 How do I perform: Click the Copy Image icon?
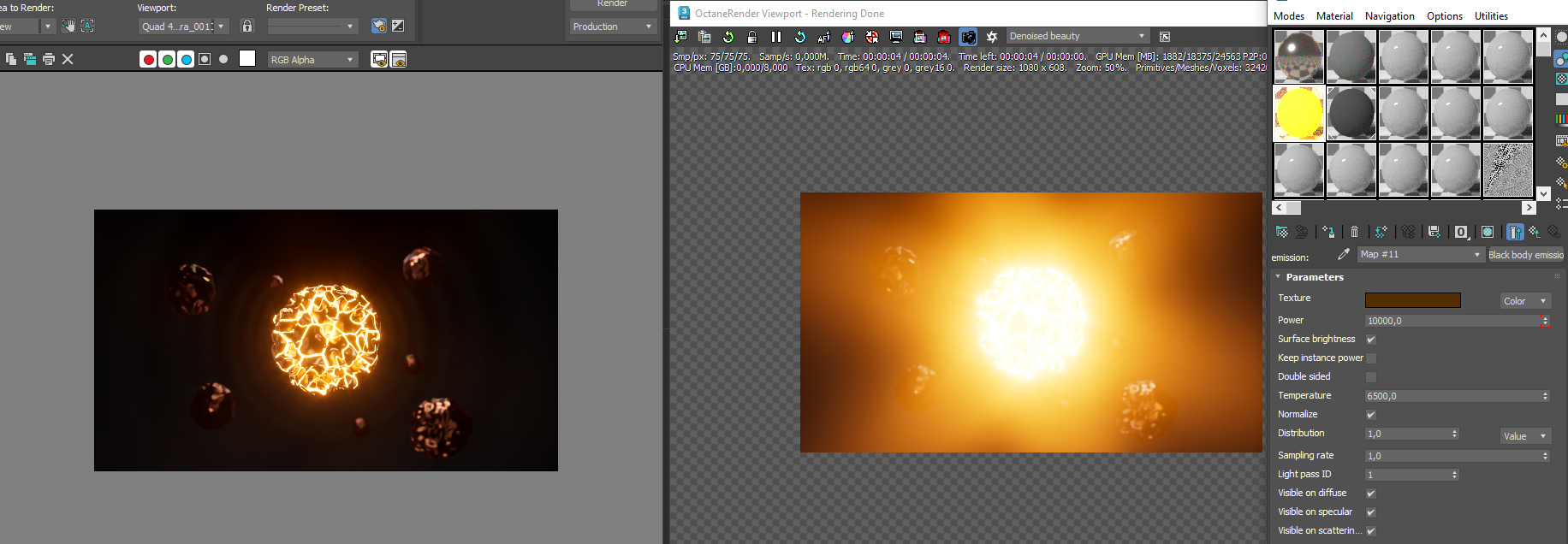coord(11,59)
